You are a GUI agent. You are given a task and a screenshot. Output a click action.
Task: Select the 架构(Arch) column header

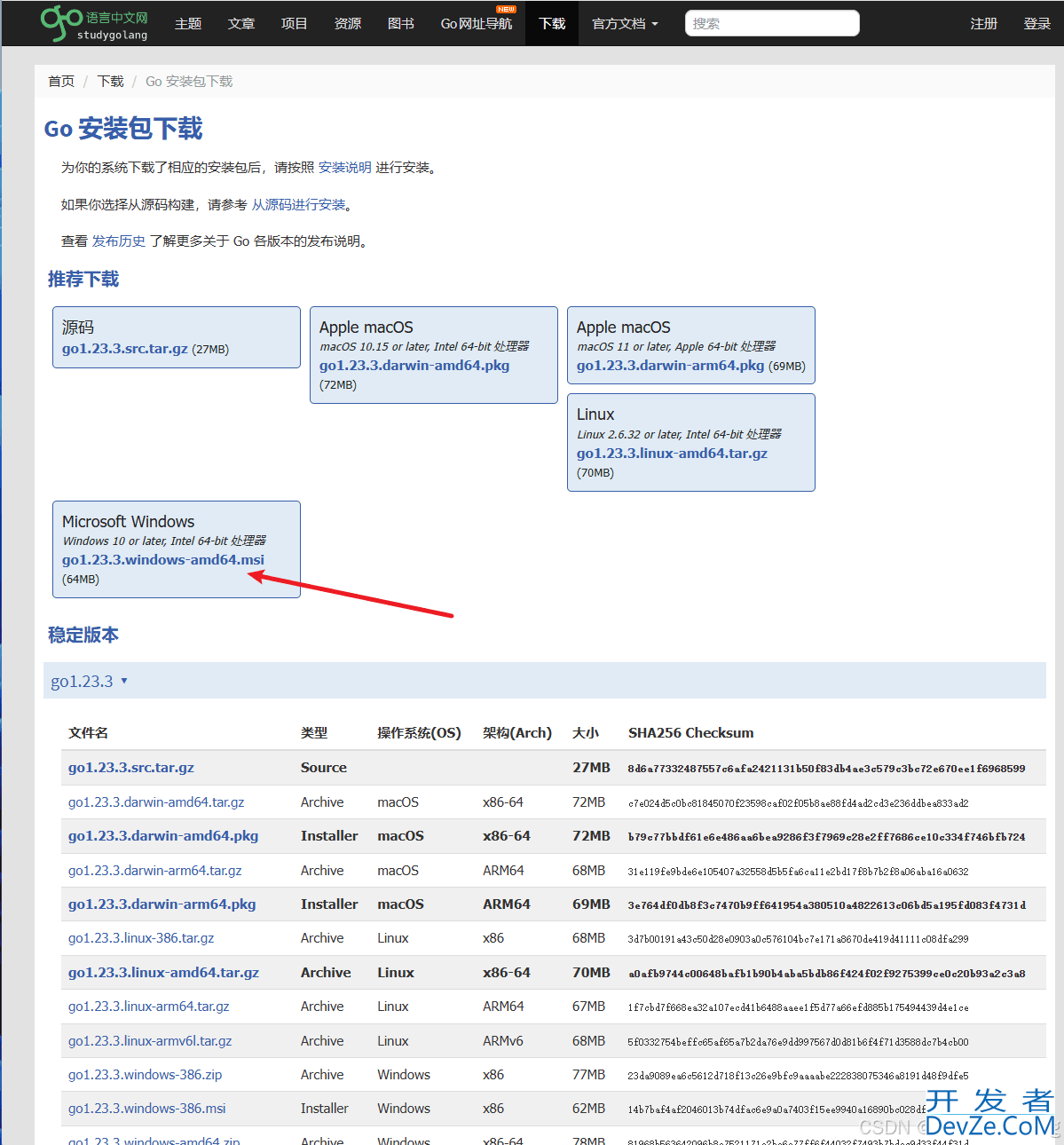[x=517, y=733]
